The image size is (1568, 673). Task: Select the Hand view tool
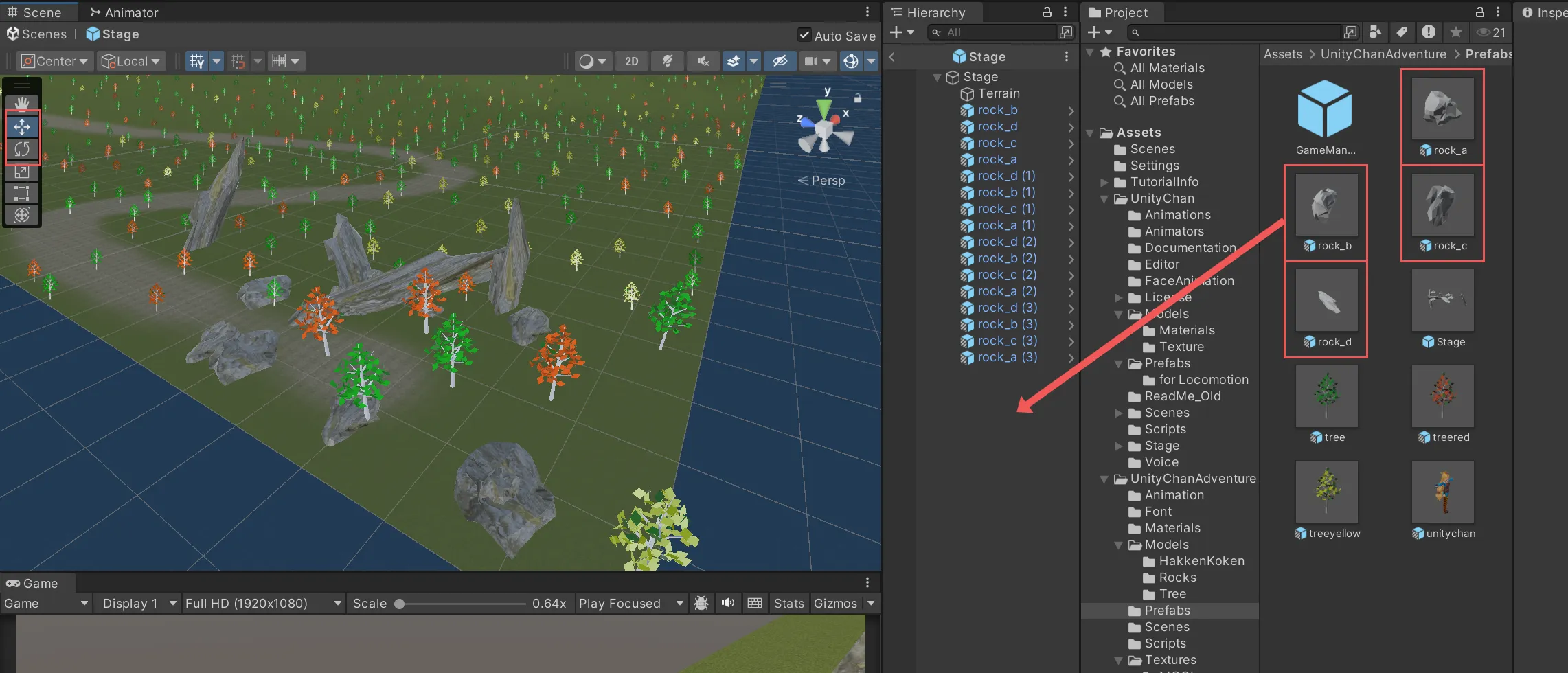pos(22,104)
